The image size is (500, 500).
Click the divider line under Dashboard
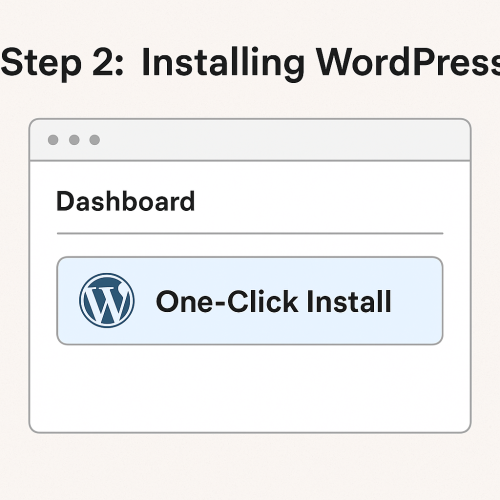[250, 233]
